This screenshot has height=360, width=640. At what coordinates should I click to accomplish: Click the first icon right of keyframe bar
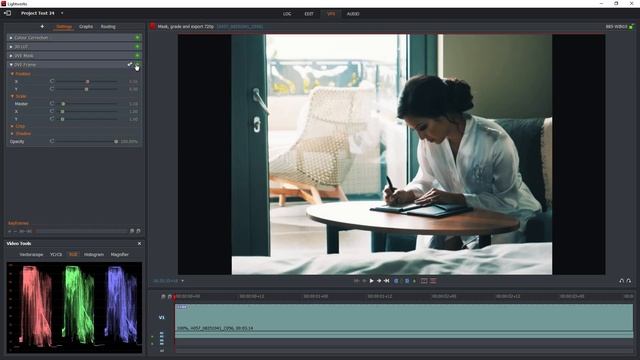click(x=132, y=231)
